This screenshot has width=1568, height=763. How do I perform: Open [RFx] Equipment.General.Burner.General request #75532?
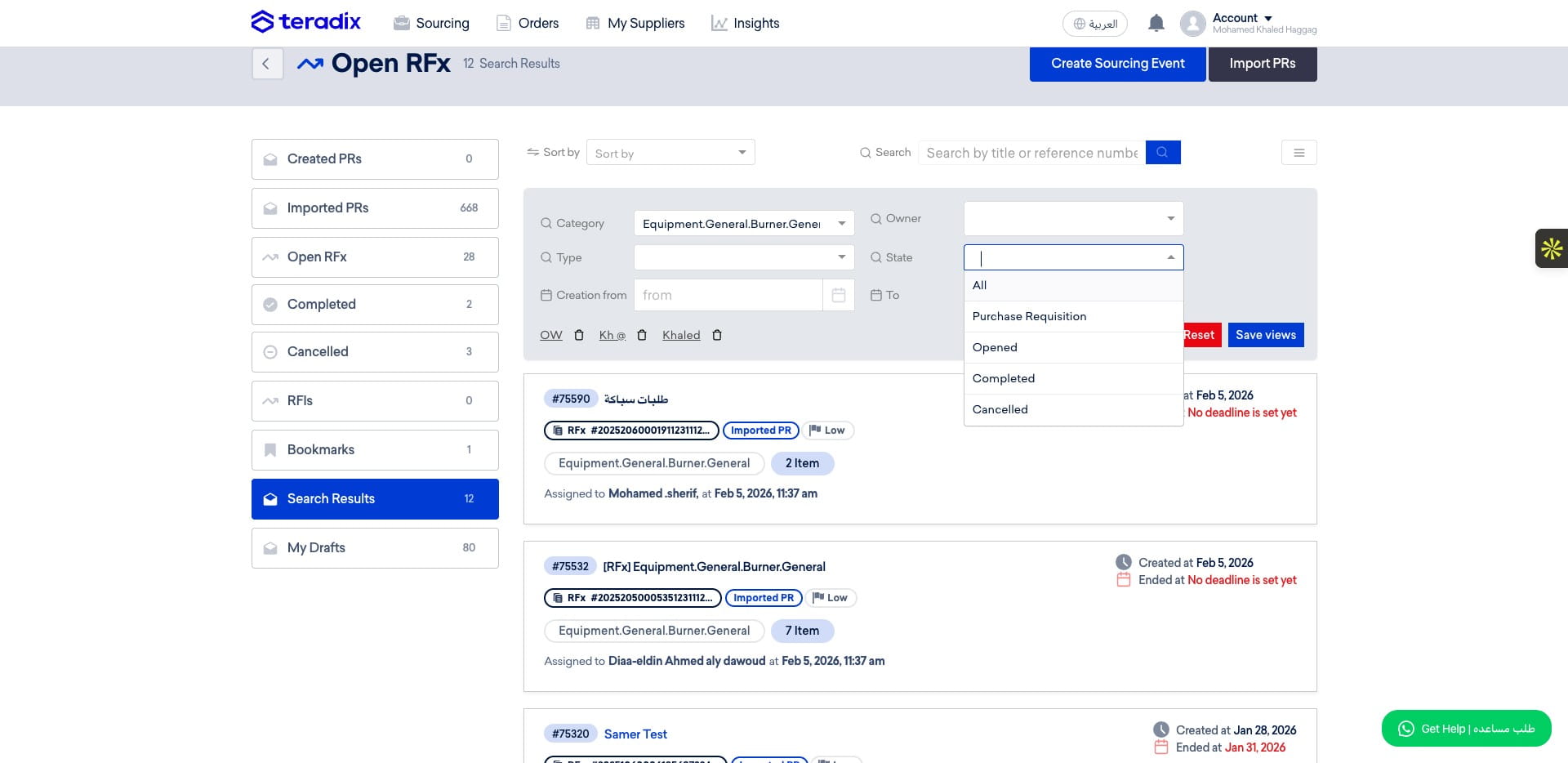pyautogui.click(x=714, y=567)
